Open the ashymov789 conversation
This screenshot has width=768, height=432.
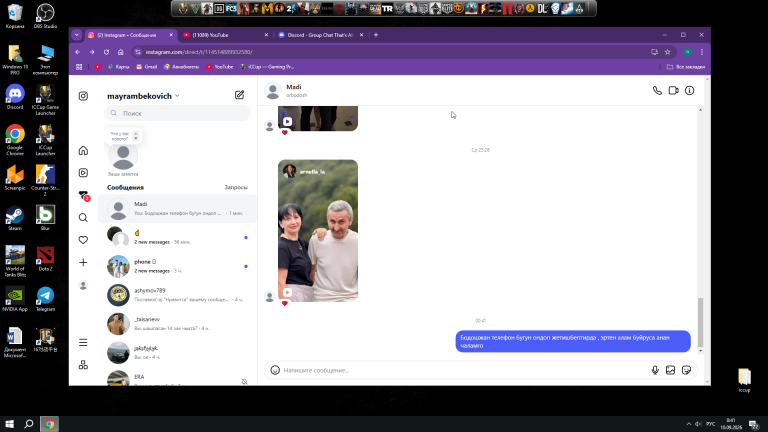tap(177, 295)
